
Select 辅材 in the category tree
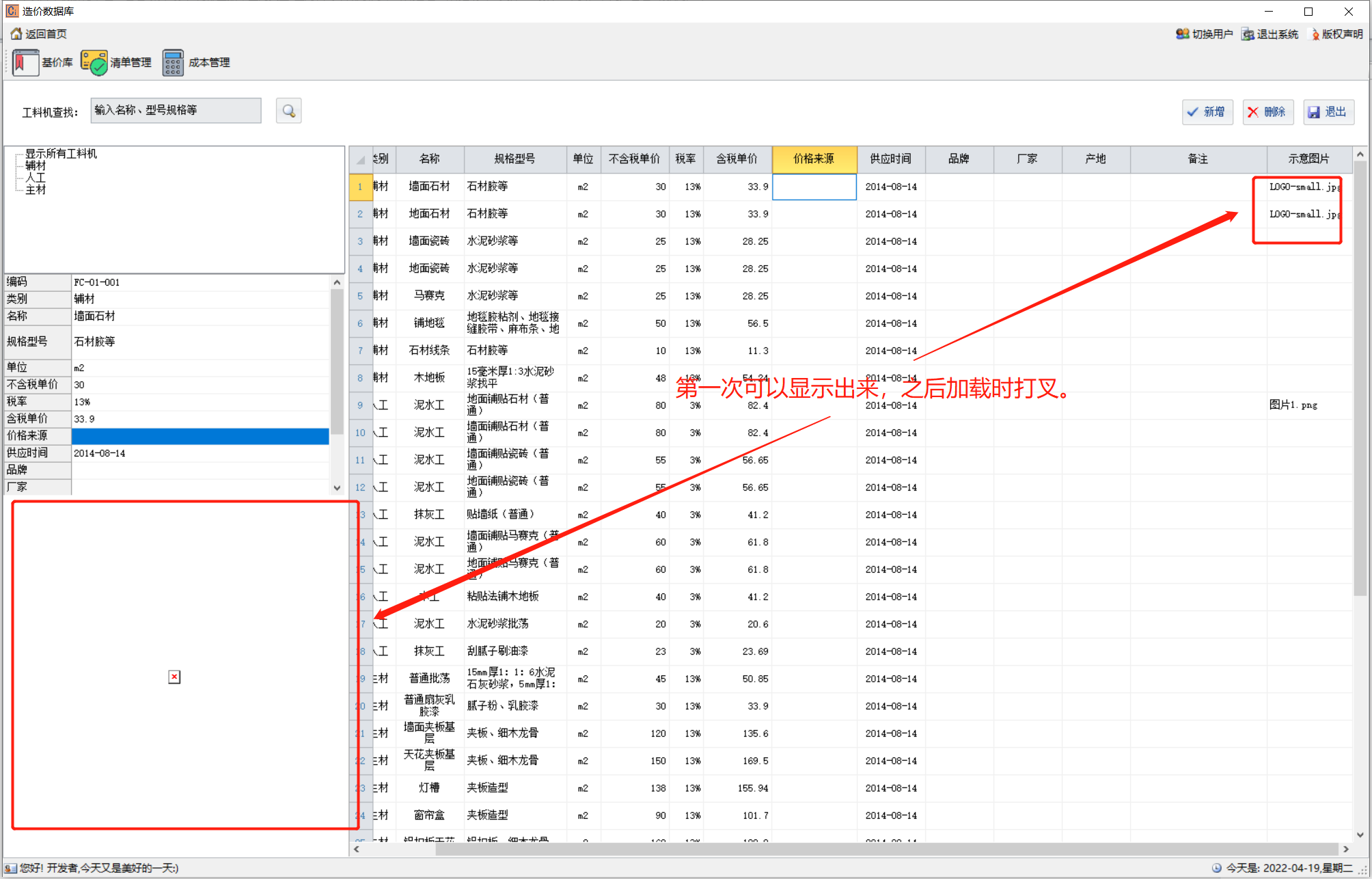(36, 165)
